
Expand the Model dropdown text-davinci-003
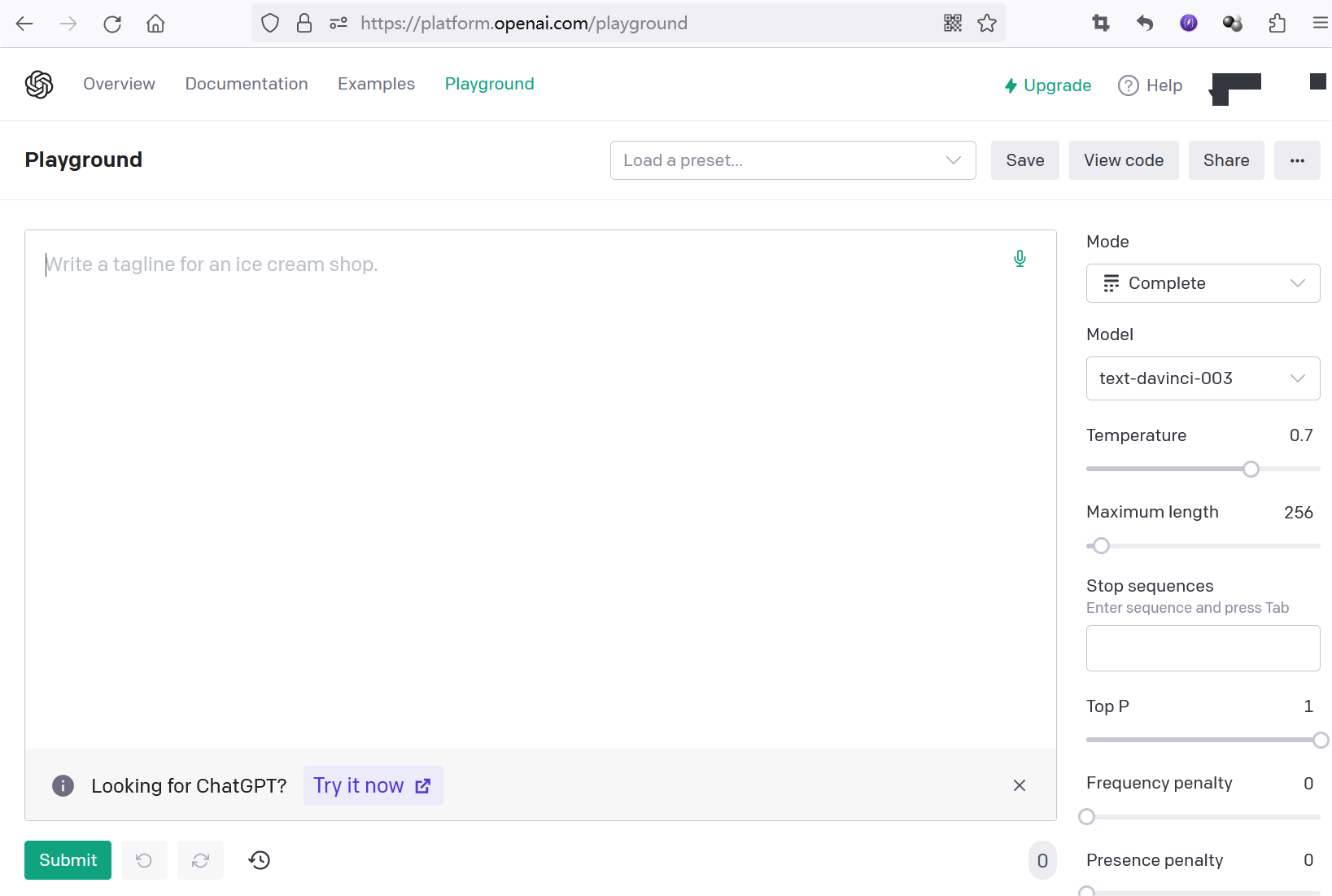pyautogui.click(x=1203, y=378)
